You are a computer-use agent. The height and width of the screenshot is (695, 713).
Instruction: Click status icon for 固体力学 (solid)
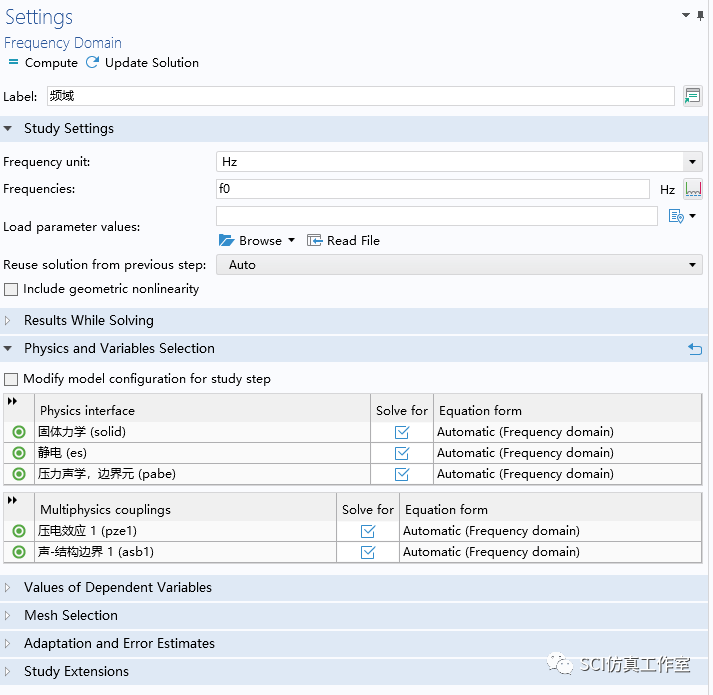(19, 432)
